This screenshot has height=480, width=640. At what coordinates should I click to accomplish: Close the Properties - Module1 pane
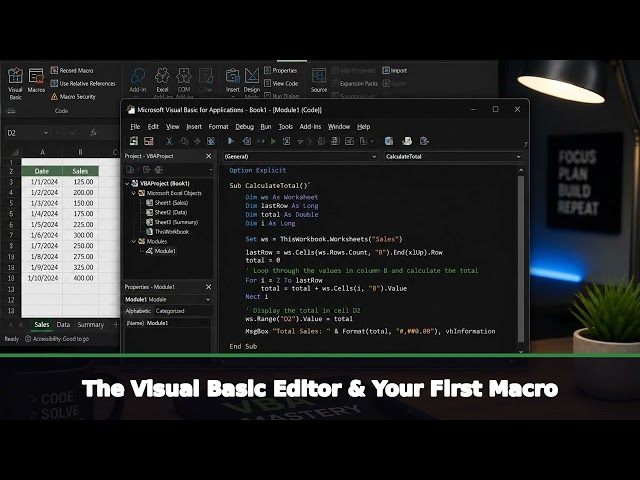[209, 287]
